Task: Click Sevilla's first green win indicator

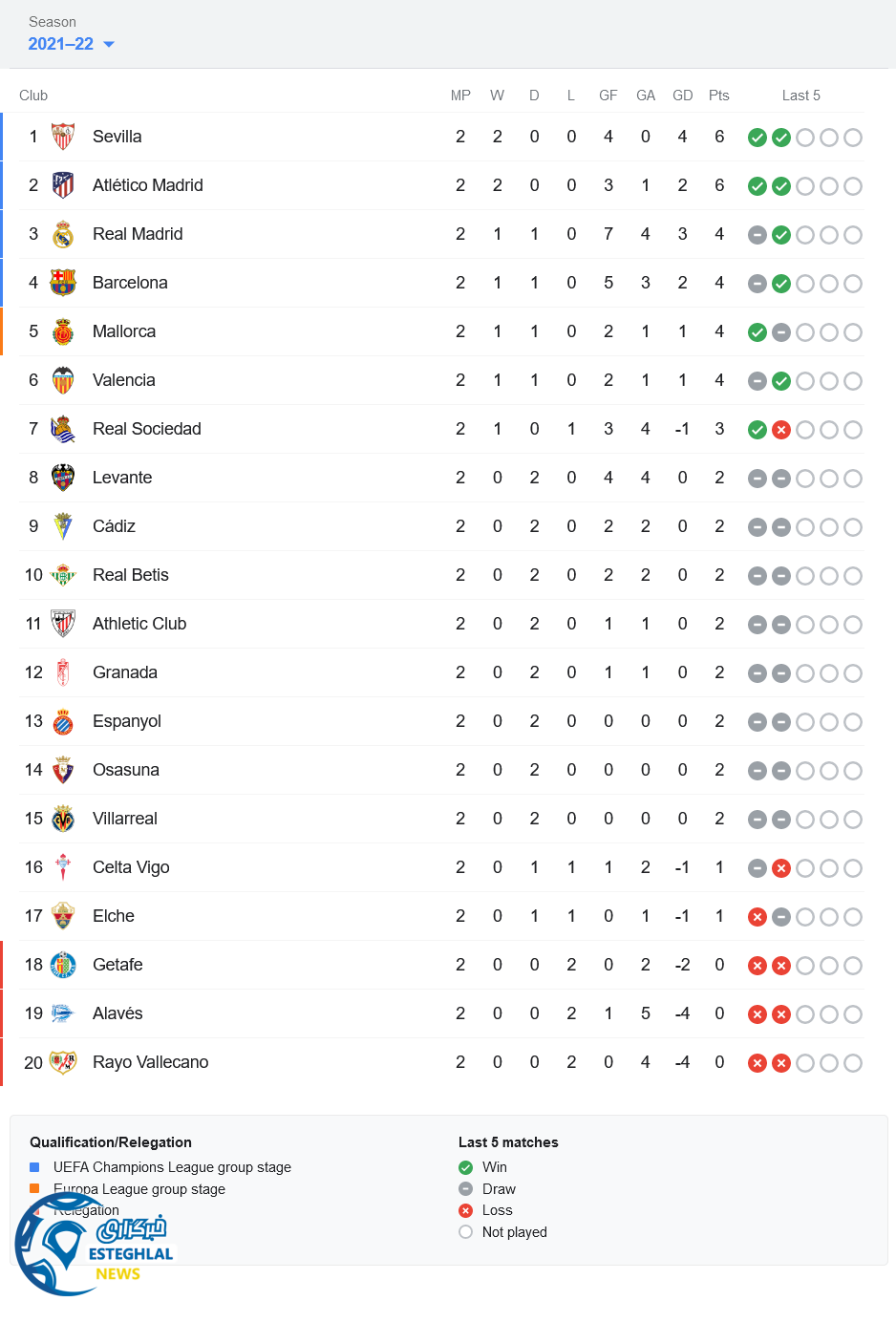Action: 757,138
